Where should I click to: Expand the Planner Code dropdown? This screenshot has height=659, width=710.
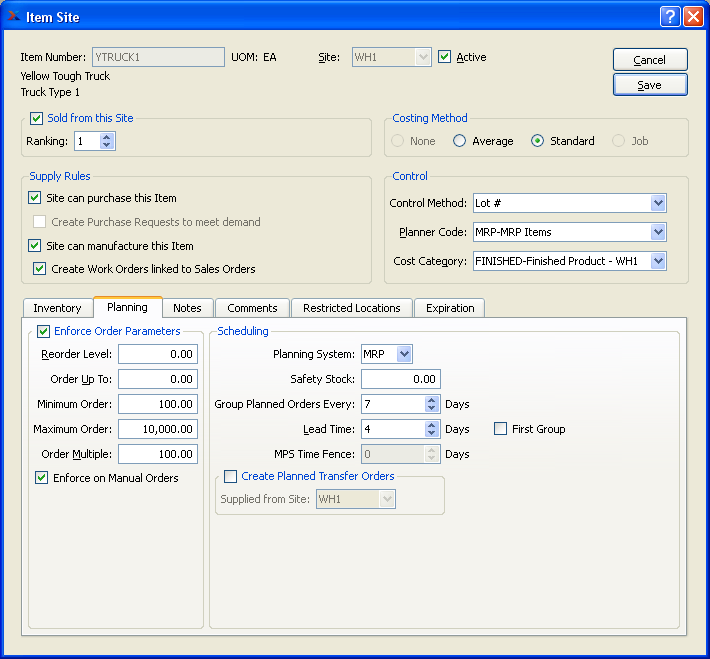(x=657, y=232)
